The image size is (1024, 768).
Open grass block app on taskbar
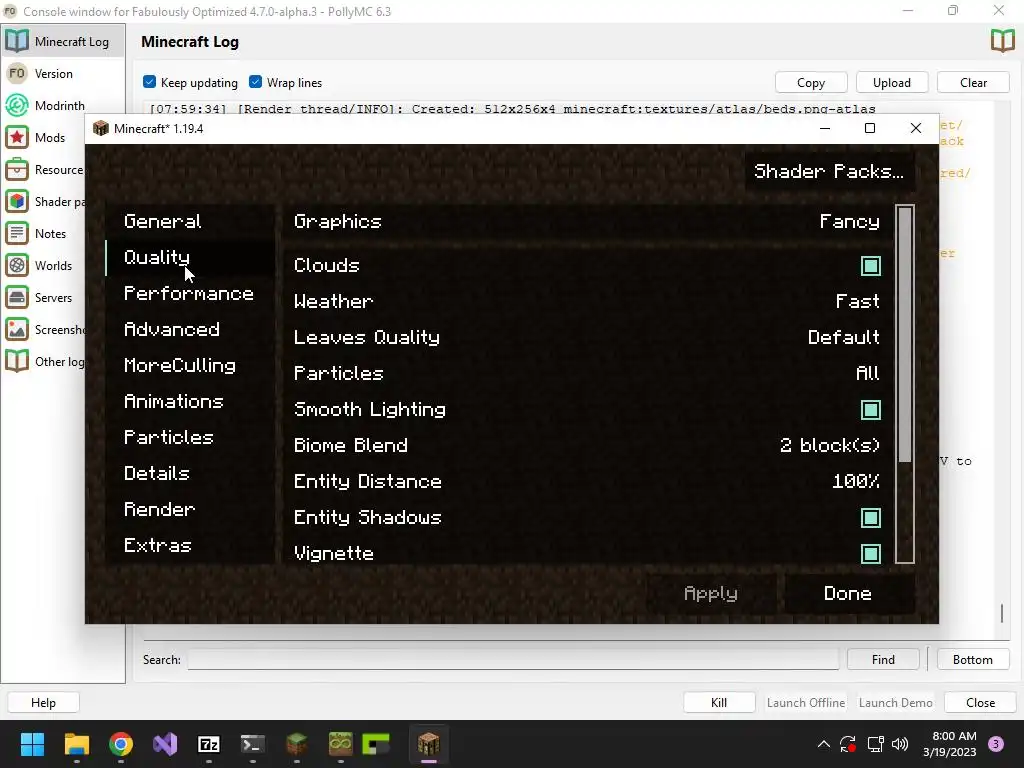pos(296,744)
